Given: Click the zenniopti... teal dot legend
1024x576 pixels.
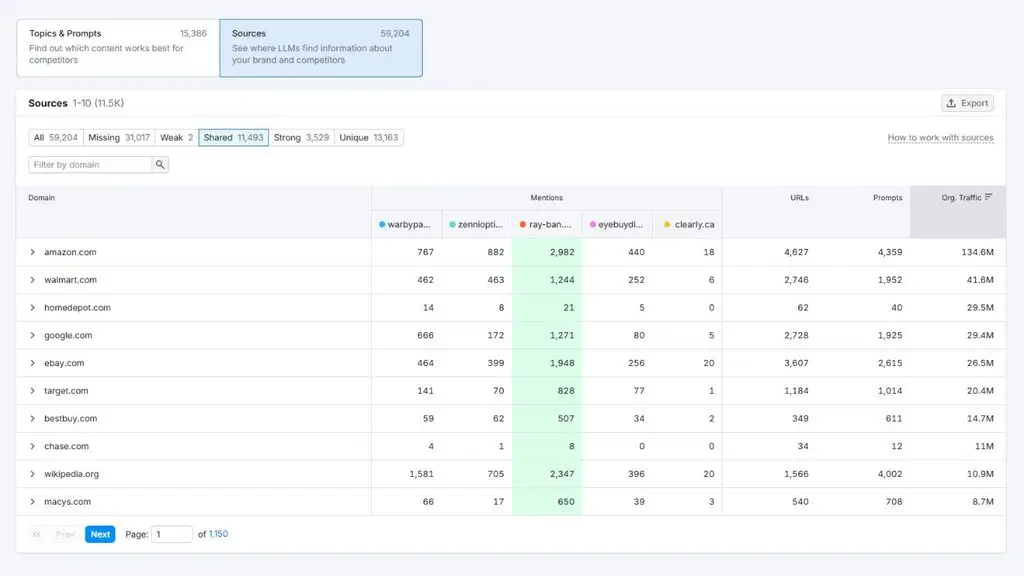Looking at the screenshot, I should click(453, 225).
